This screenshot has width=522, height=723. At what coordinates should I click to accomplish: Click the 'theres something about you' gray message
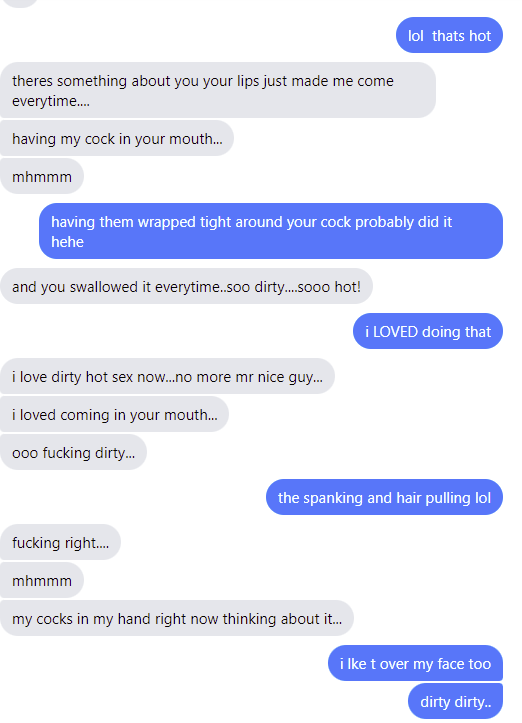coord(218,90)
